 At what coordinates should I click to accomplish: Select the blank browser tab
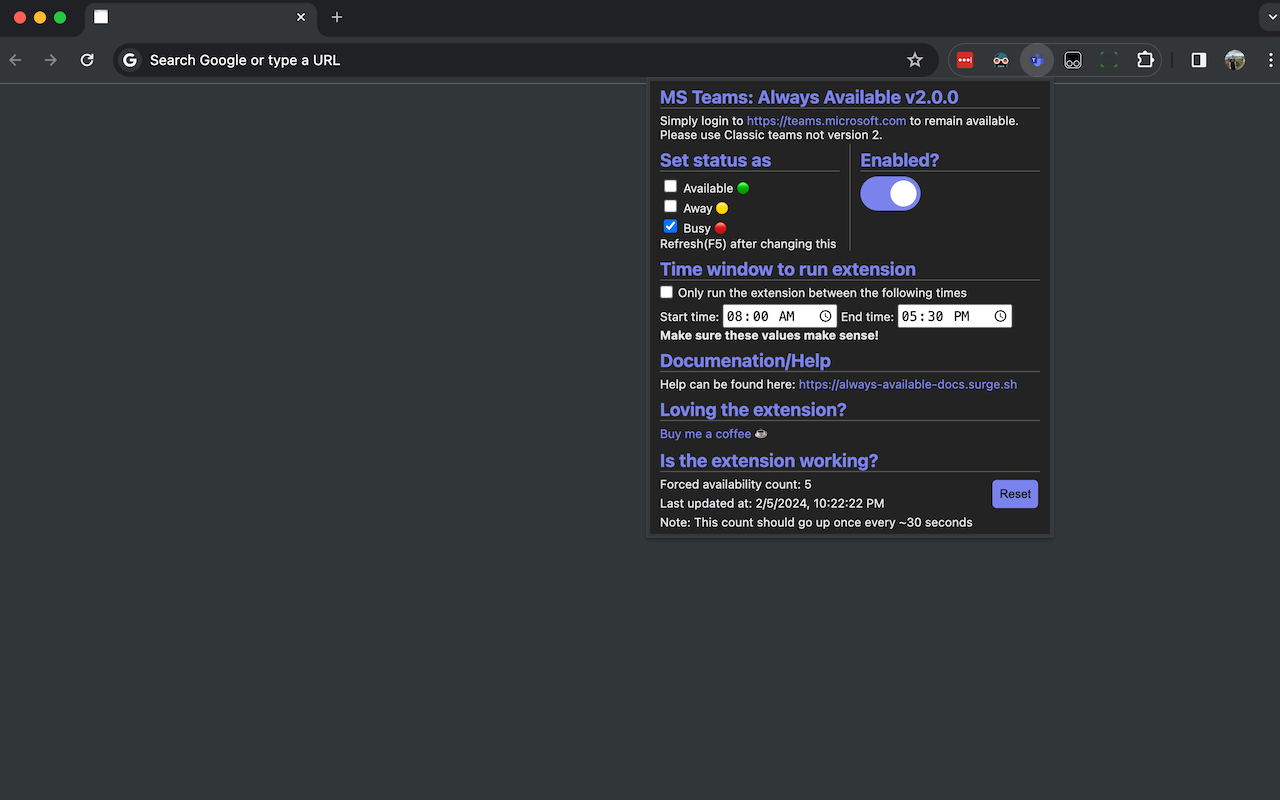pos(201,17)
